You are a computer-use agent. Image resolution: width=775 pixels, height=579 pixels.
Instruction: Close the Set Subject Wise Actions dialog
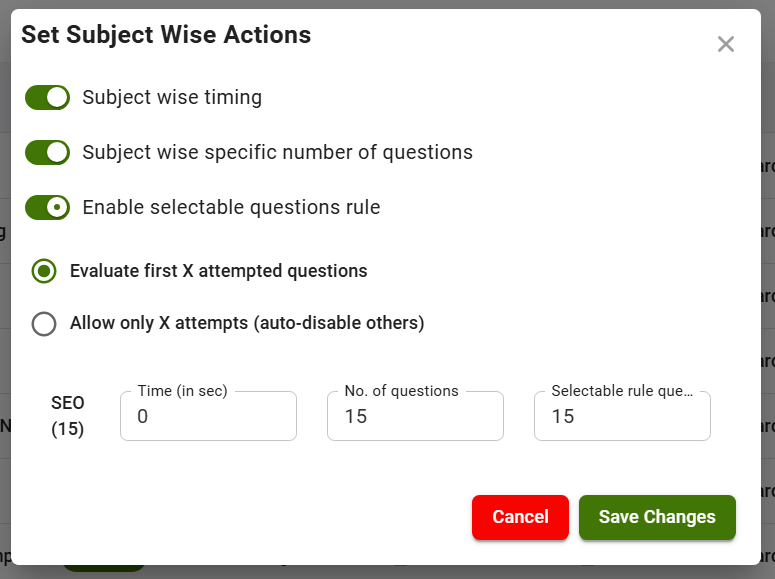(x=726, y=44)
